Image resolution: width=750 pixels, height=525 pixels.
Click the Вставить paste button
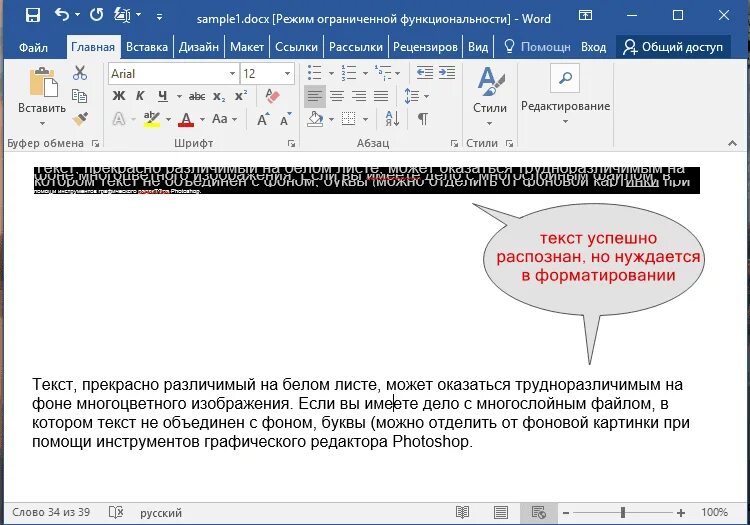[42, 96]
